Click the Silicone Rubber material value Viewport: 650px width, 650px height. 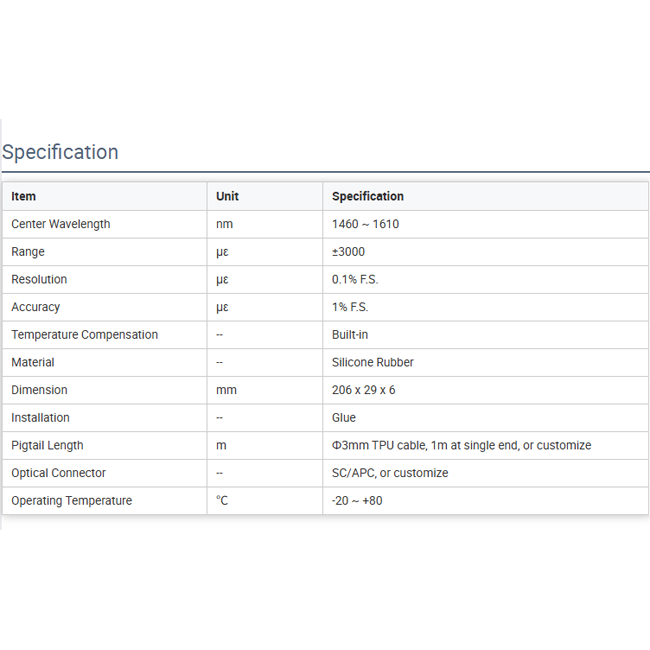tap(373, 362)
